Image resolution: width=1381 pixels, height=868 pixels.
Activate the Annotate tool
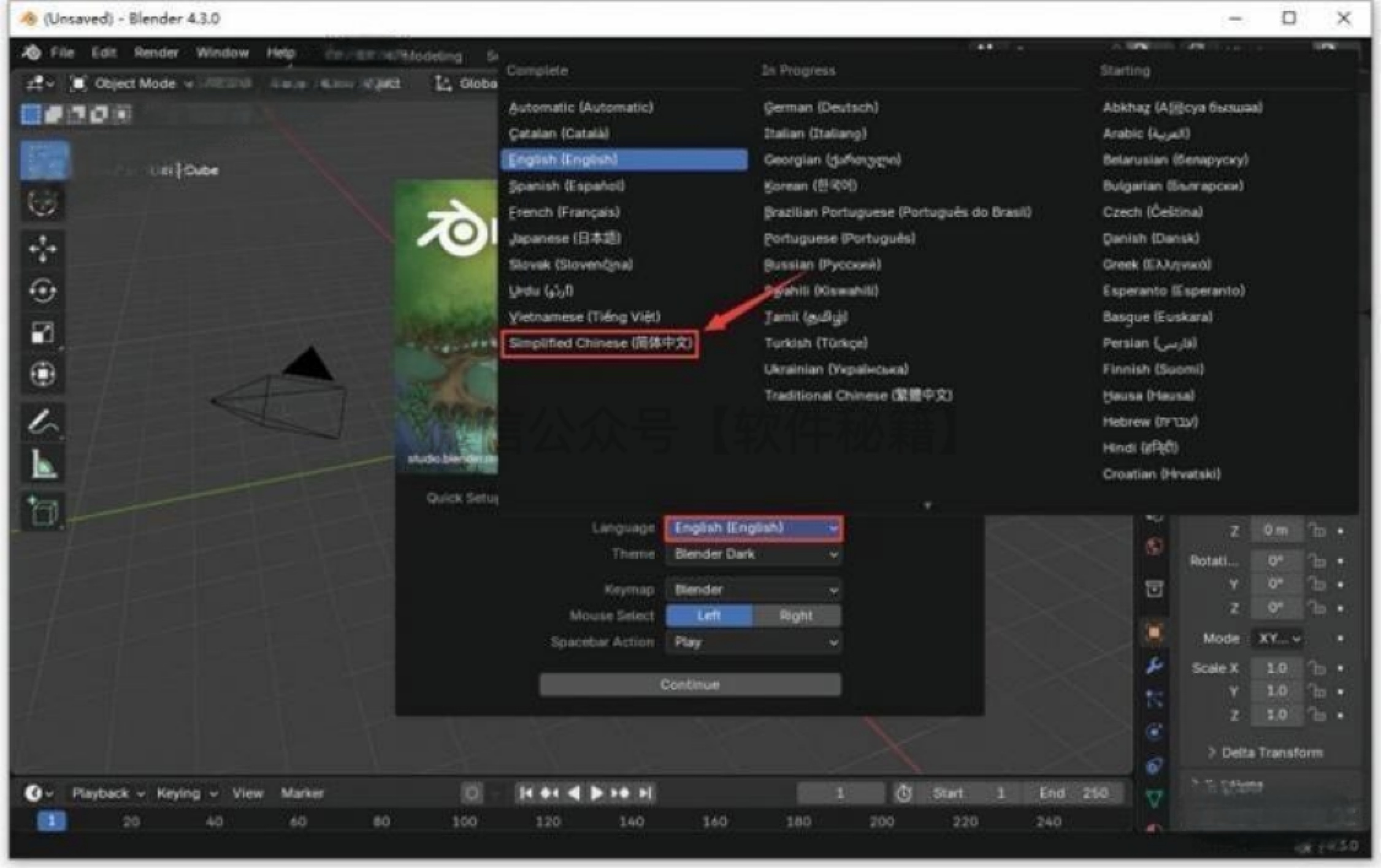click(x=43, y=422)
